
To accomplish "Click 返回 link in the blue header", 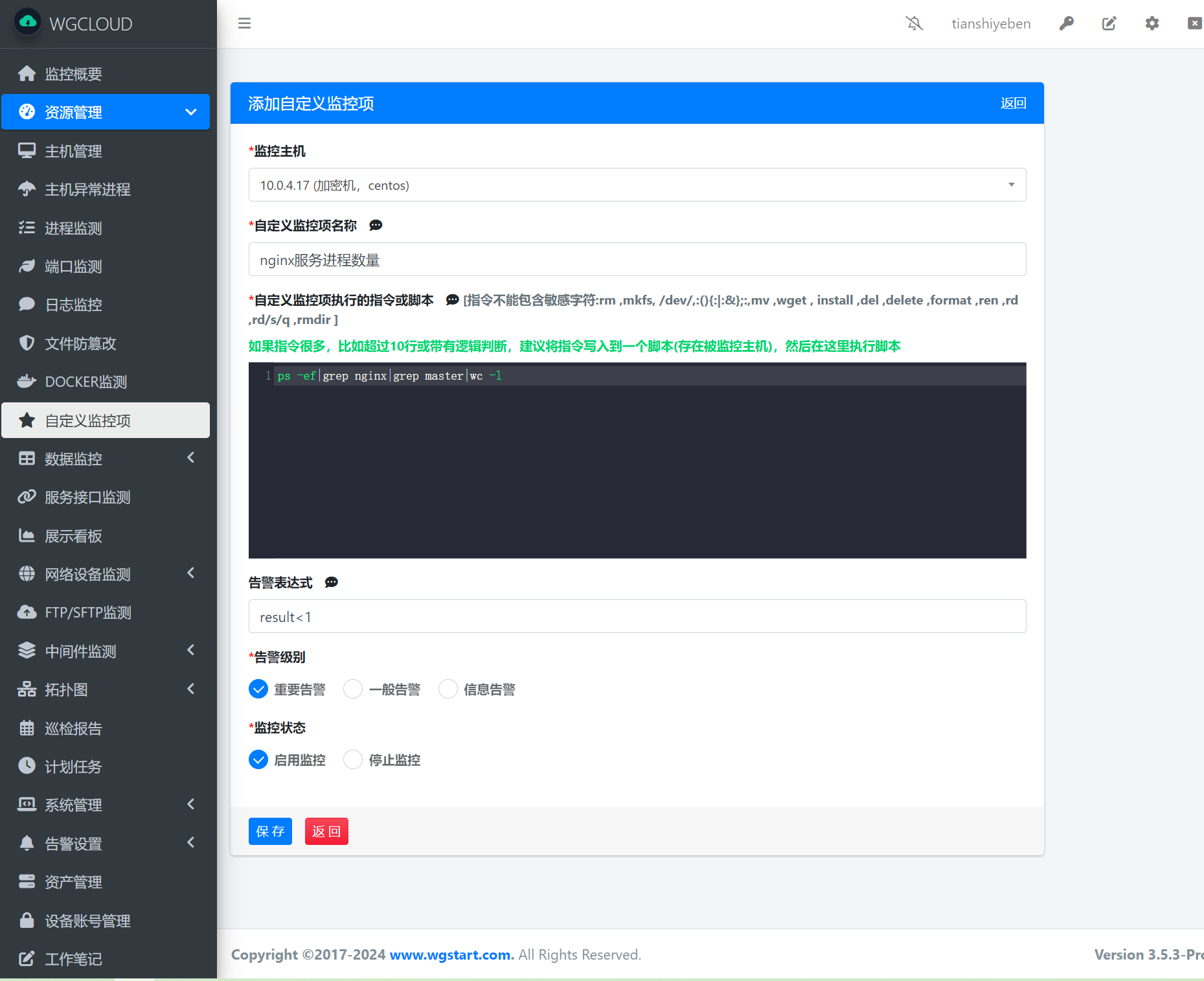I will pyautogui.click(x=1013, y=103).
